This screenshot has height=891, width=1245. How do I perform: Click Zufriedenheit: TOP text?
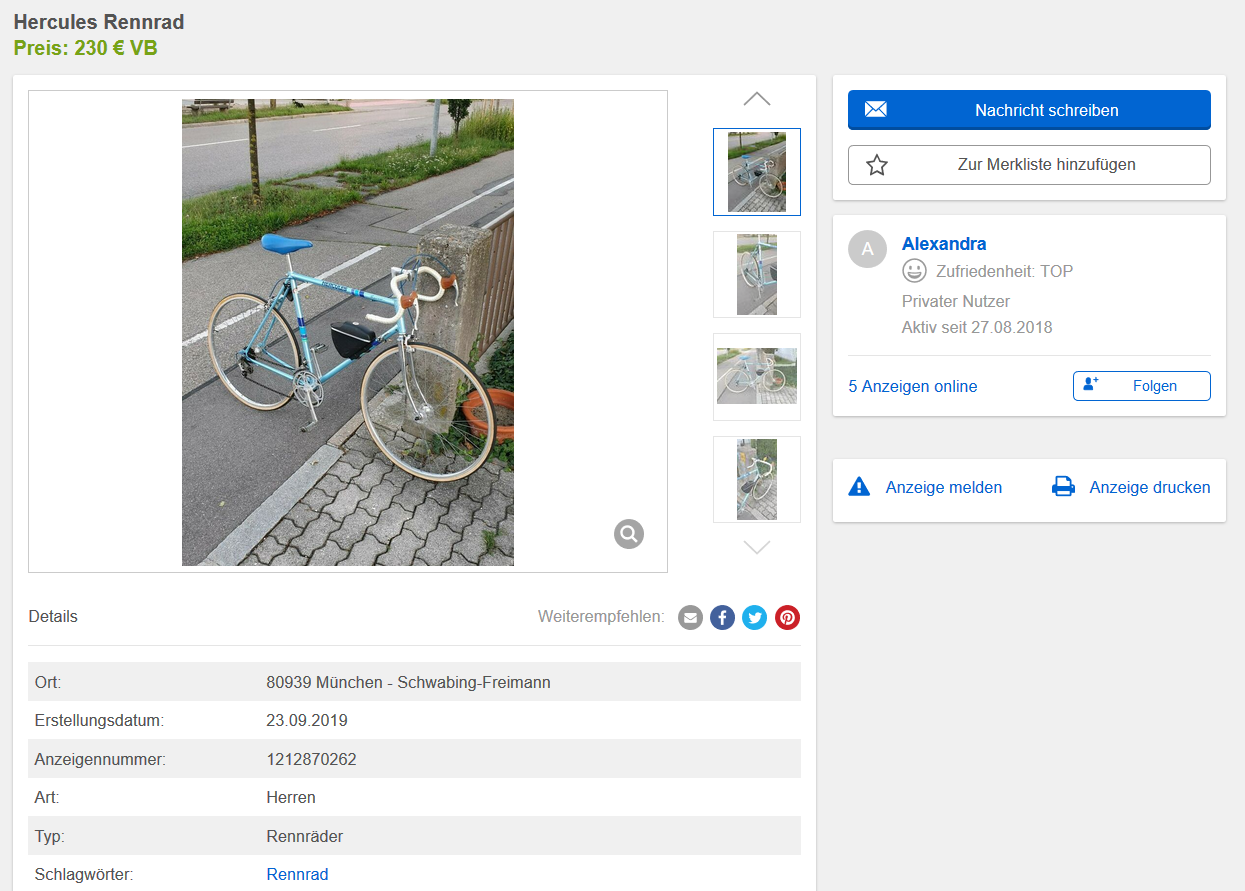pos(1004,271)
